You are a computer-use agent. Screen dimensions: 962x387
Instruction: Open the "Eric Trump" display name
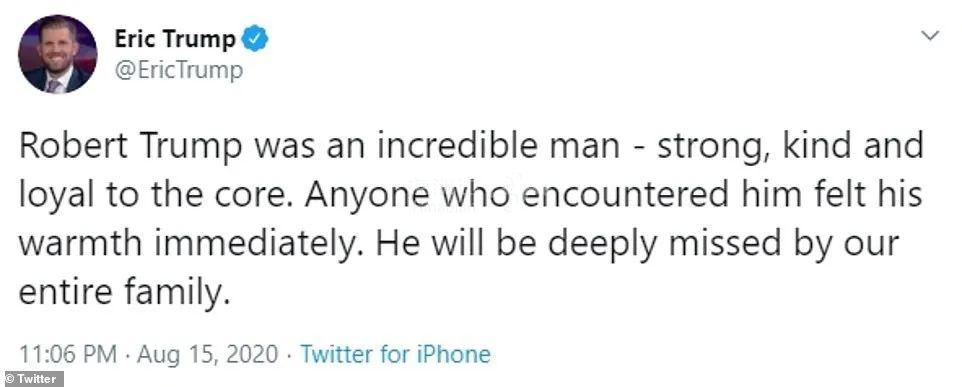pos(175,39)
